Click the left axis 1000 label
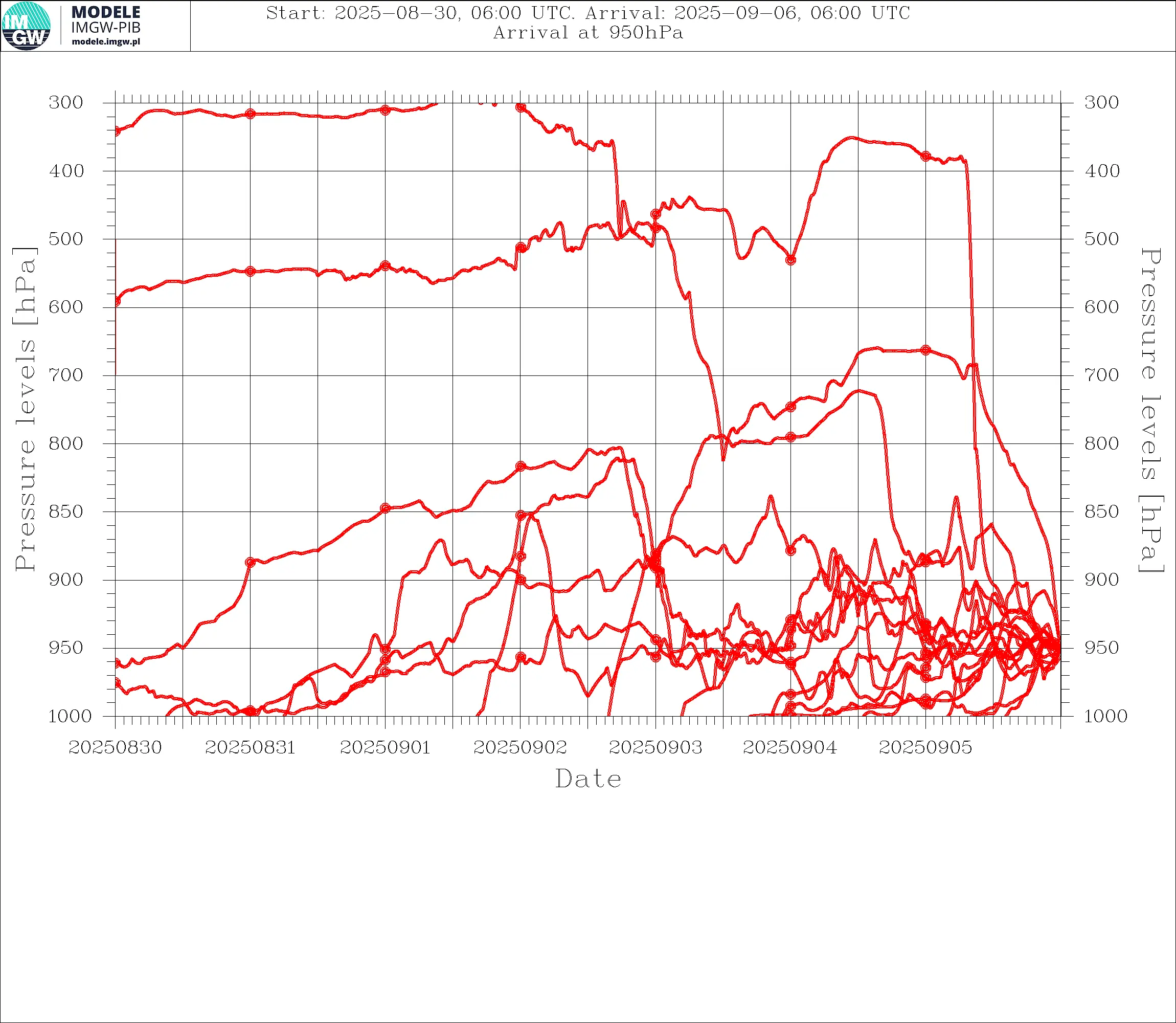 pos(70,716)
